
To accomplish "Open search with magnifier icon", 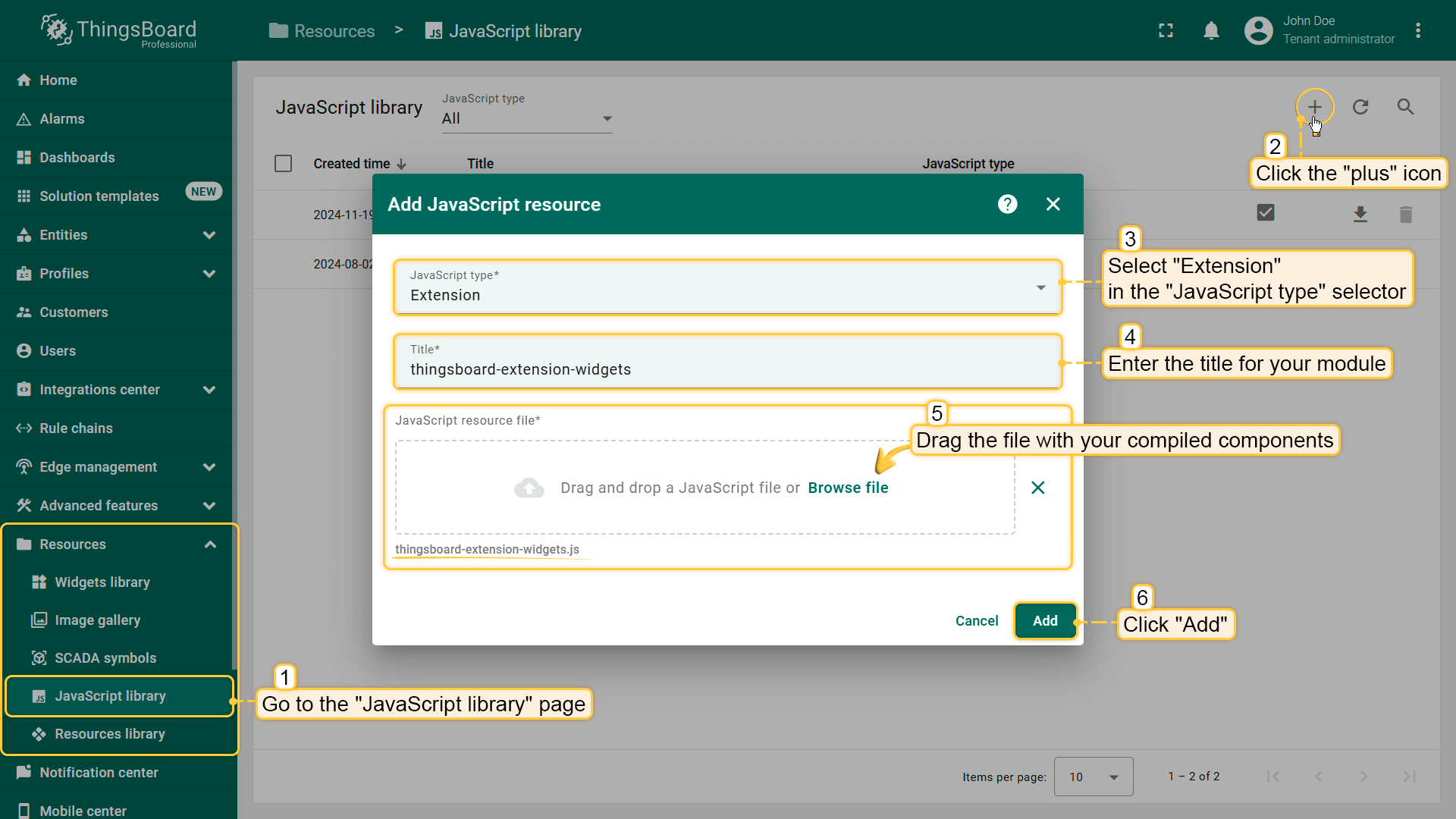I will click(1405, 107).
